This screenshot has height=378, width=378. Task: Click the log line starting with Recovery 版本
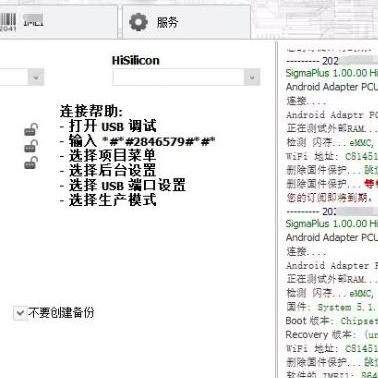(332, 335)
